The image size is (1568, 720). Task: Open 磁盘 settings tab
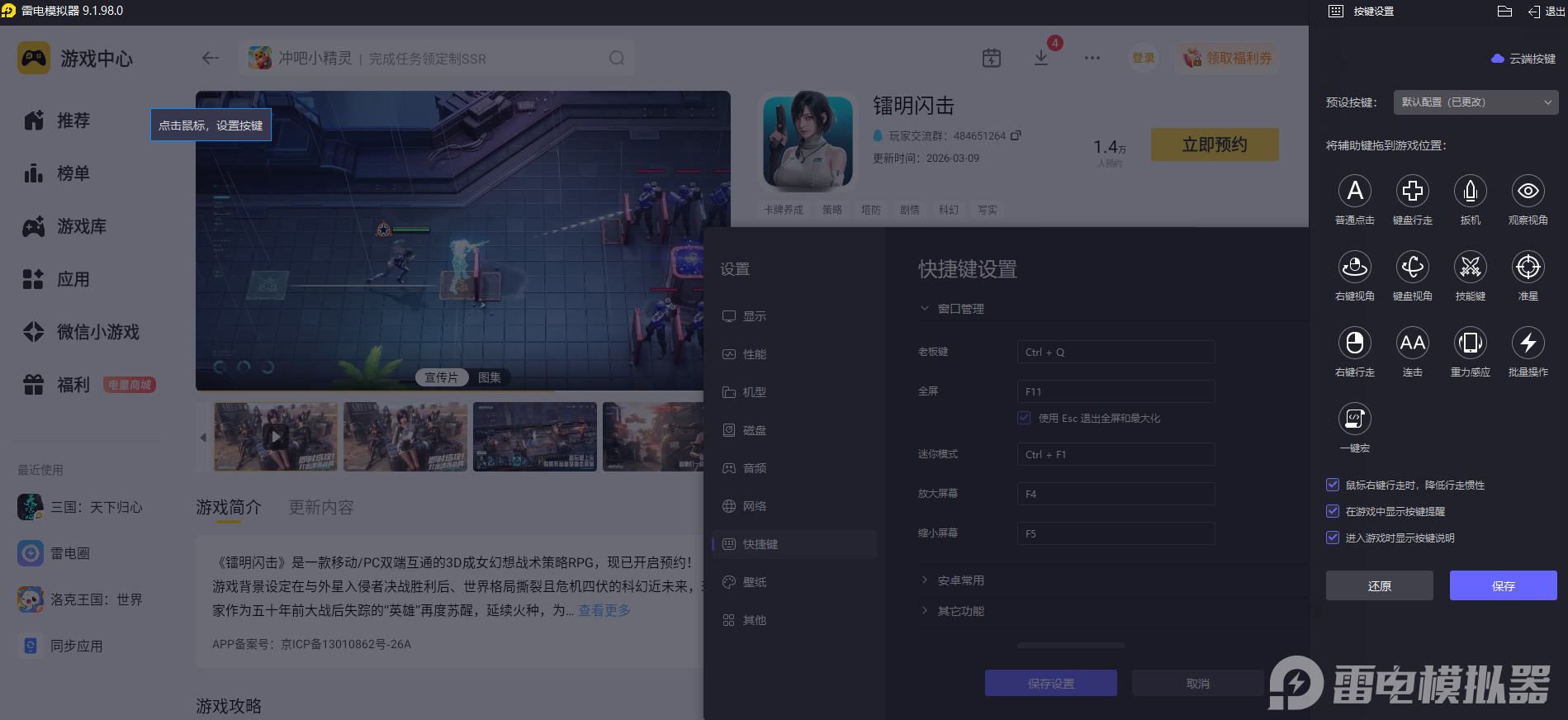(x=794, y=430)
